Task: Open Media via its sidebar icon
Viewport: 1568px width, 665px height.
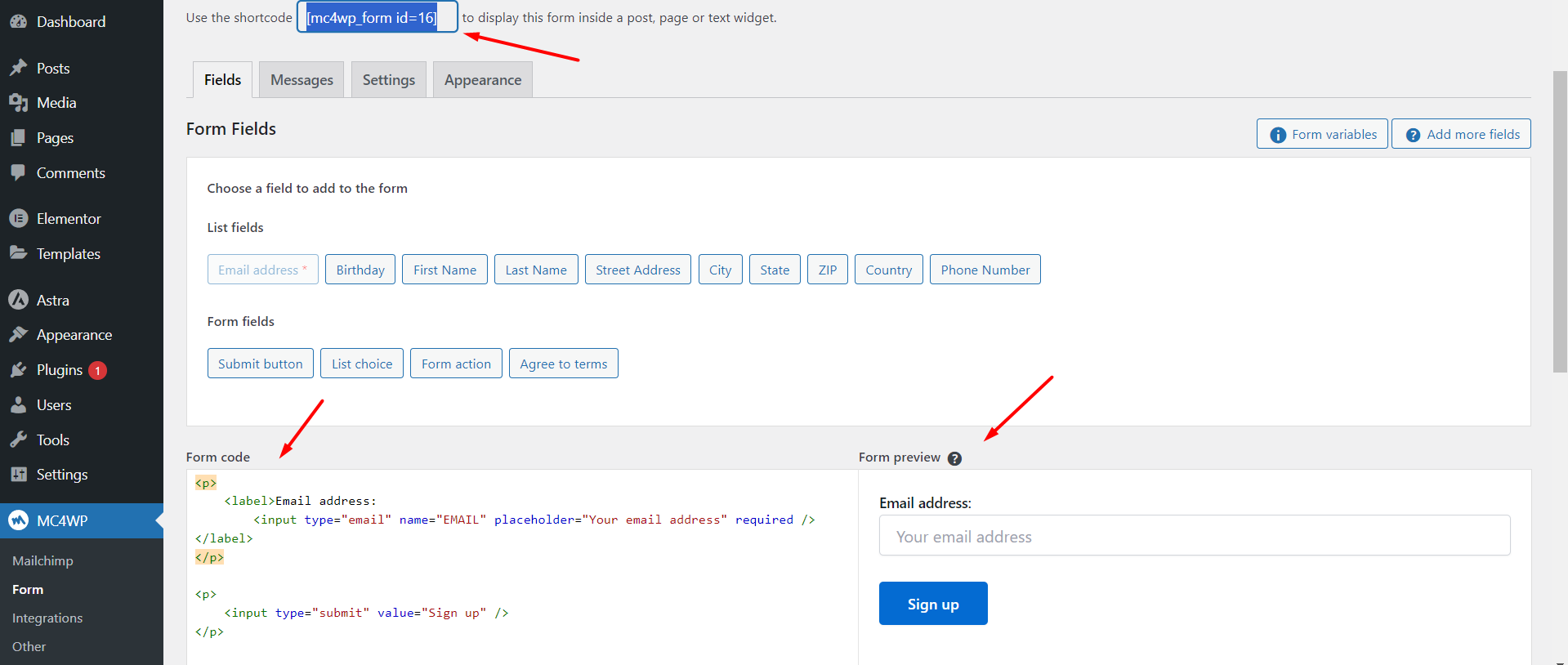Action: 18,103
